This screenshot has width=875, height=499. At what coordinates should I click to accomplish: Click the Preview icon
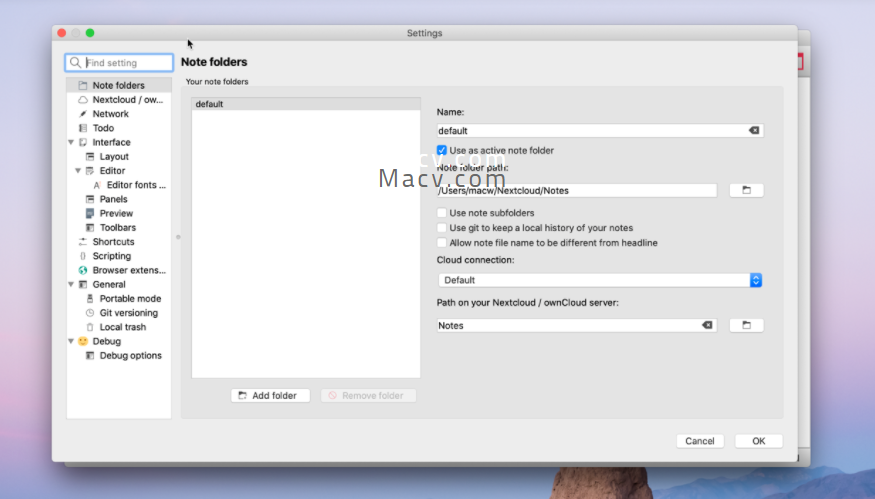coord(90,213)
